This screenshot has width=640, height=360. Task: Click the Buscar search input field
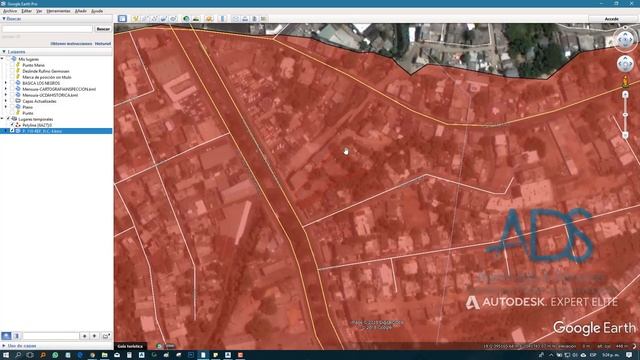click(x=47, y=29)
